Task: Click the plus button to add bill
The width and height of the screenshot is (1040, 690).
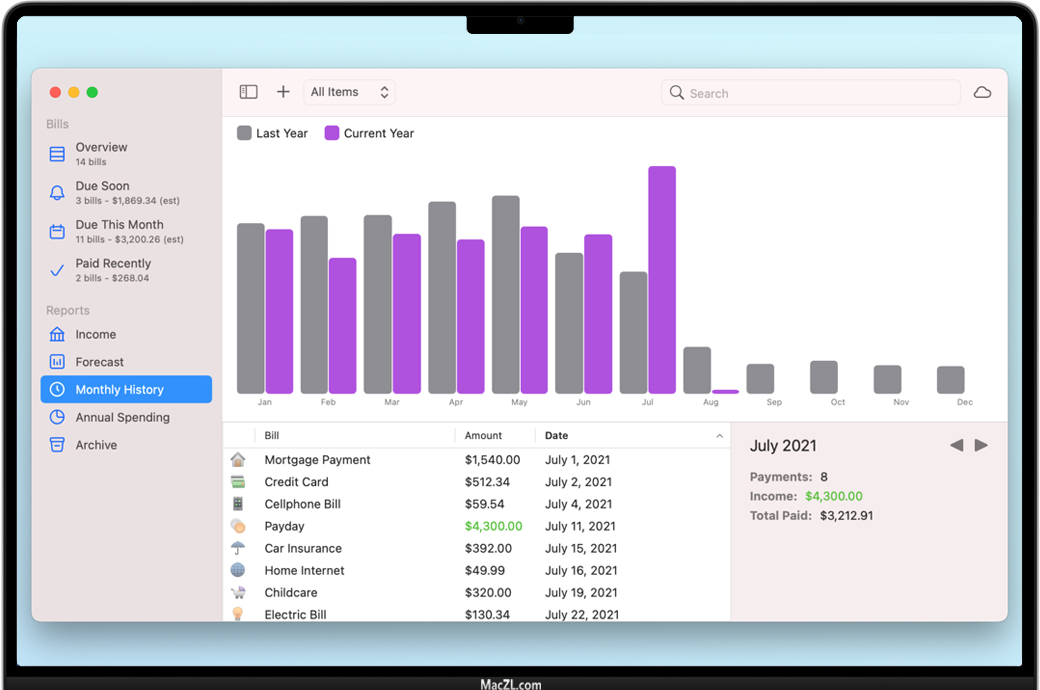Action: click(283, 92)
